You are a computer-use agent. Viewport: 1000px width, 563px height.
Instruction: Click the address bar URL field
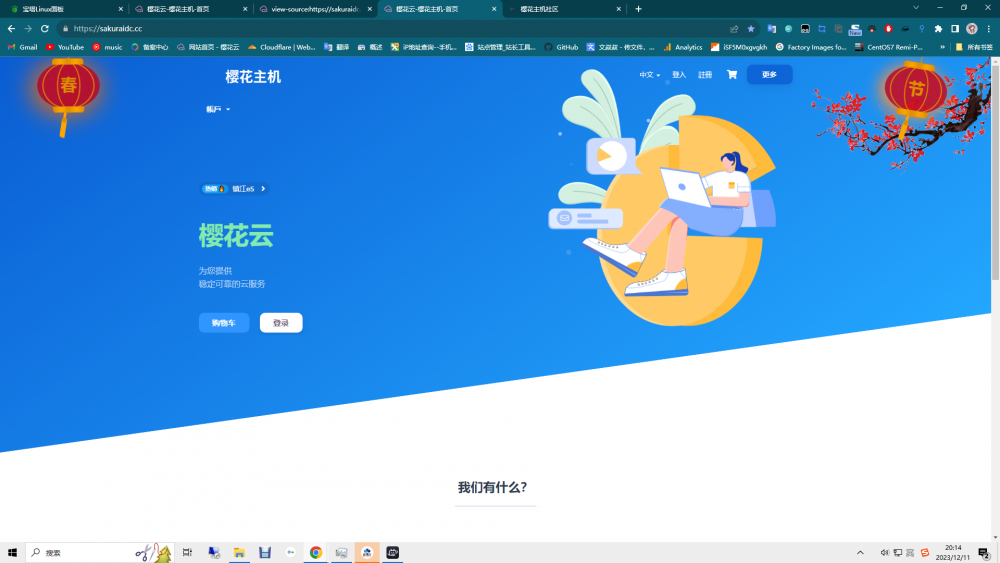pos(395,29)
